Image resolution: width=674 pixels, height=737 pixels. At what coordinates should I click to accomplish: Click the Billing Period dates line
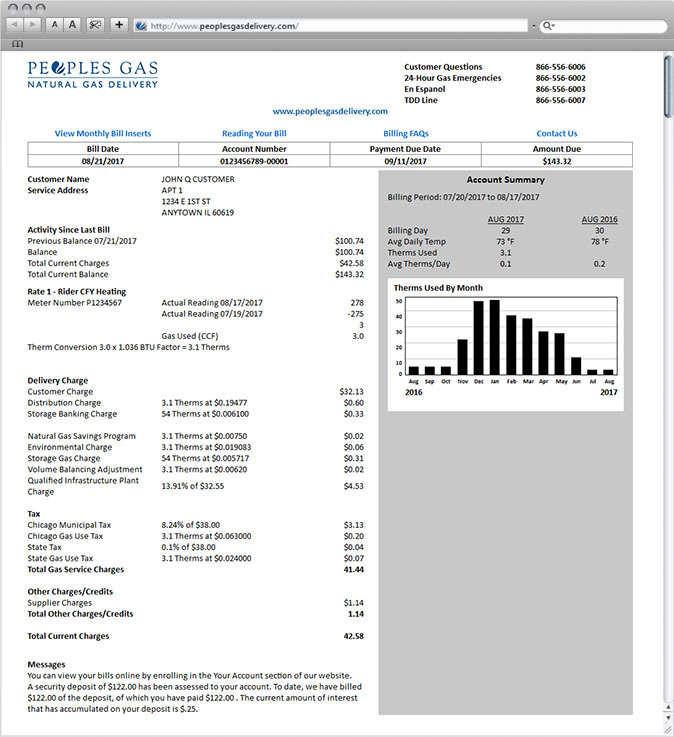coord(463,197)
